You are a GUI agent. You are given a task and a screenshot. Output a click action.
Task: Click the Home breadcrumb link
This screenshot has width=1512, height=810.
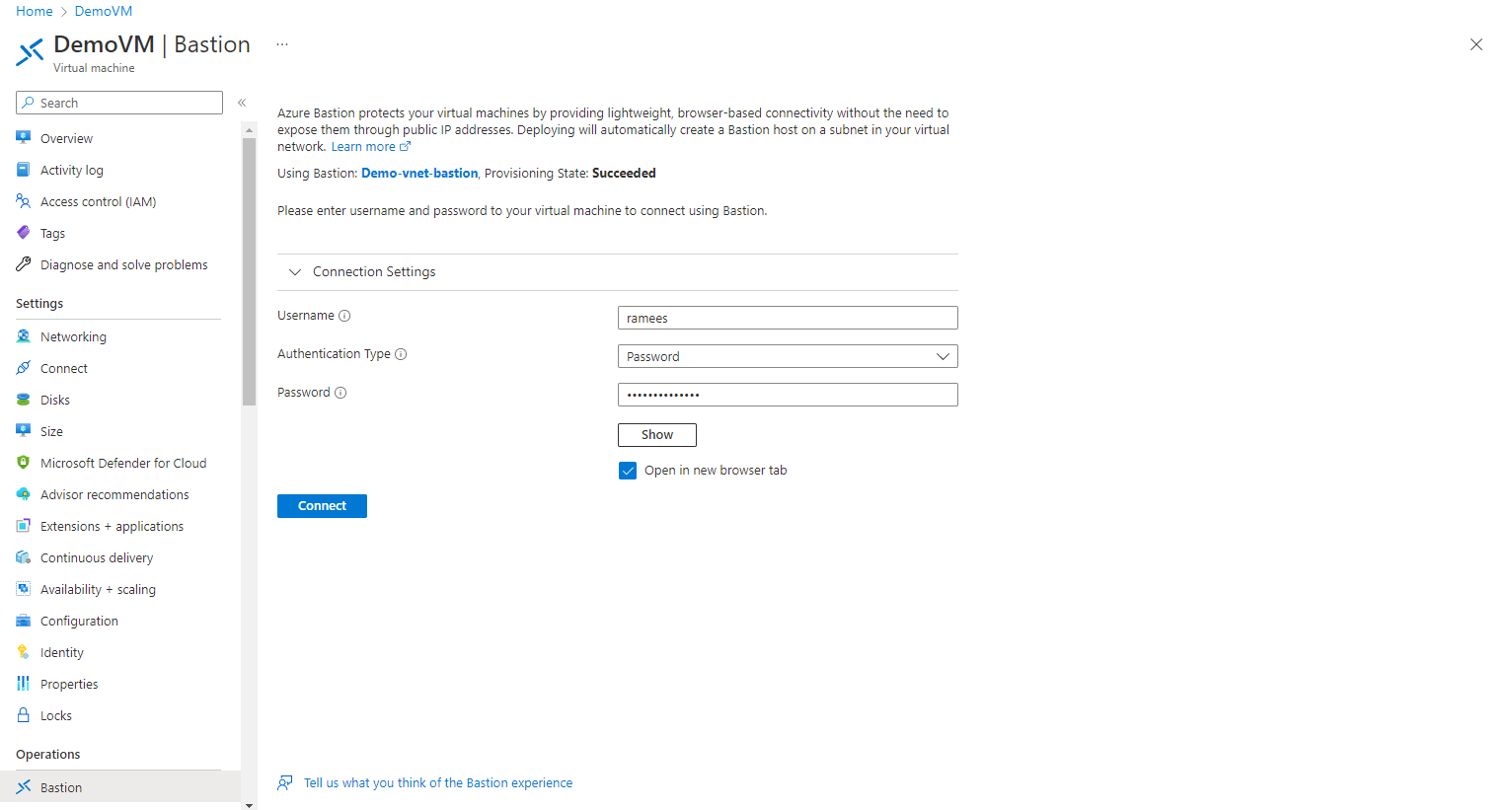[x=35, y=11]
